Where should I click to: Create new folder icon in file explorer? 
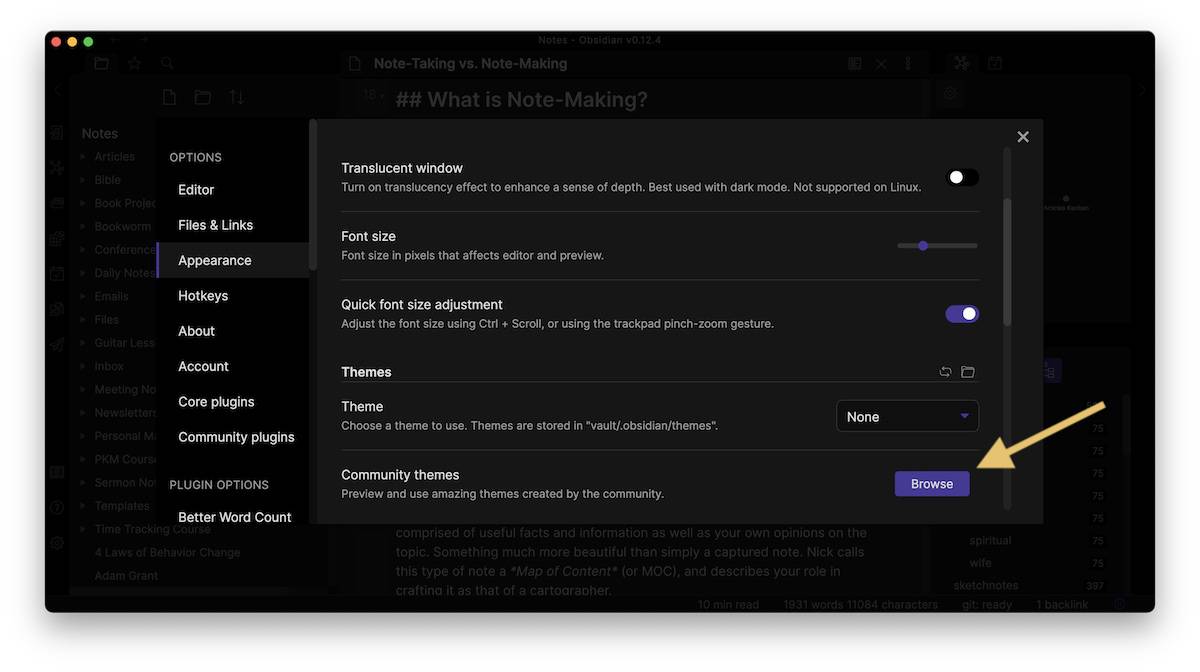[203, 97]
